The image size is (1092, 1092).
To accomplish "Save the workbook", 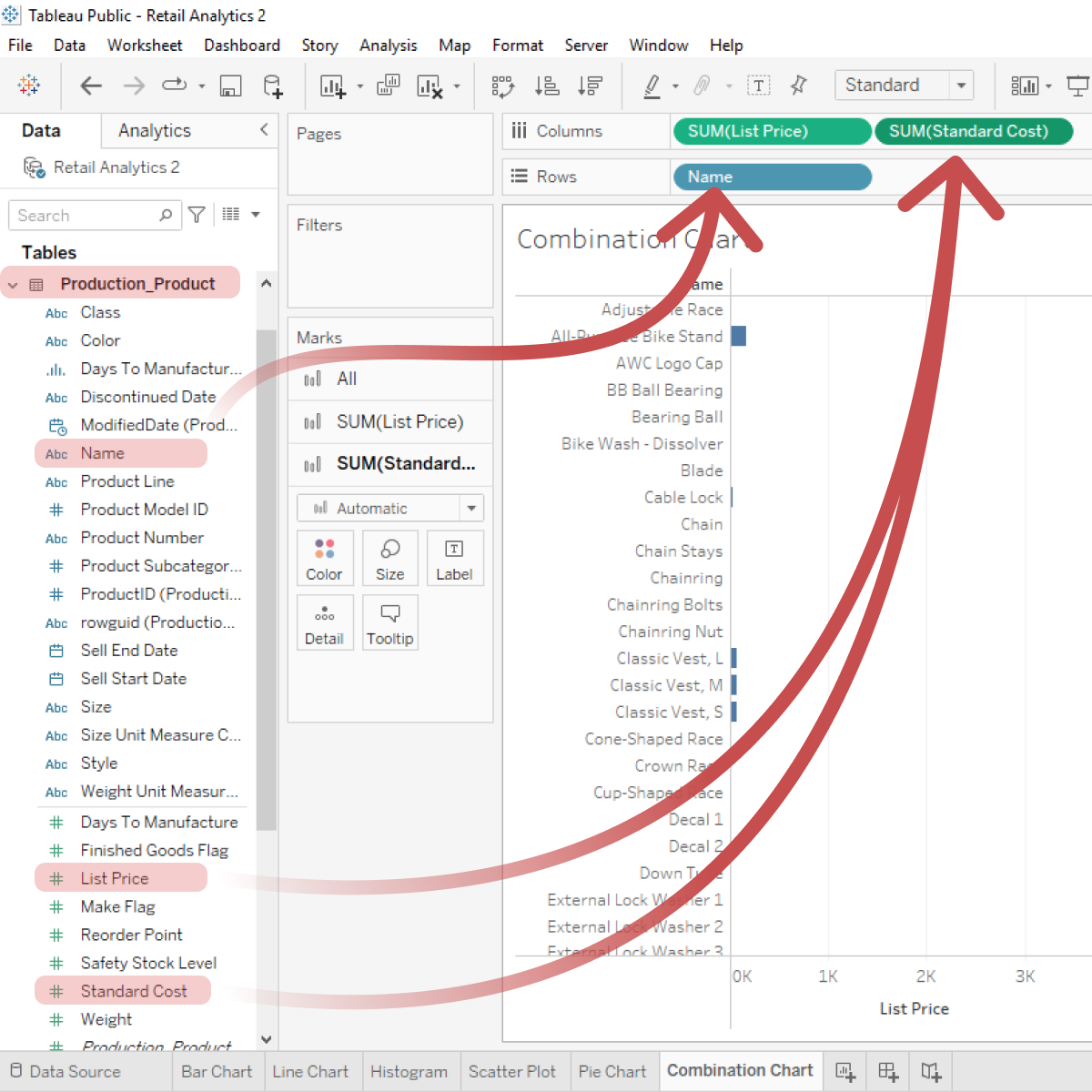I will (x=230, y=85).
